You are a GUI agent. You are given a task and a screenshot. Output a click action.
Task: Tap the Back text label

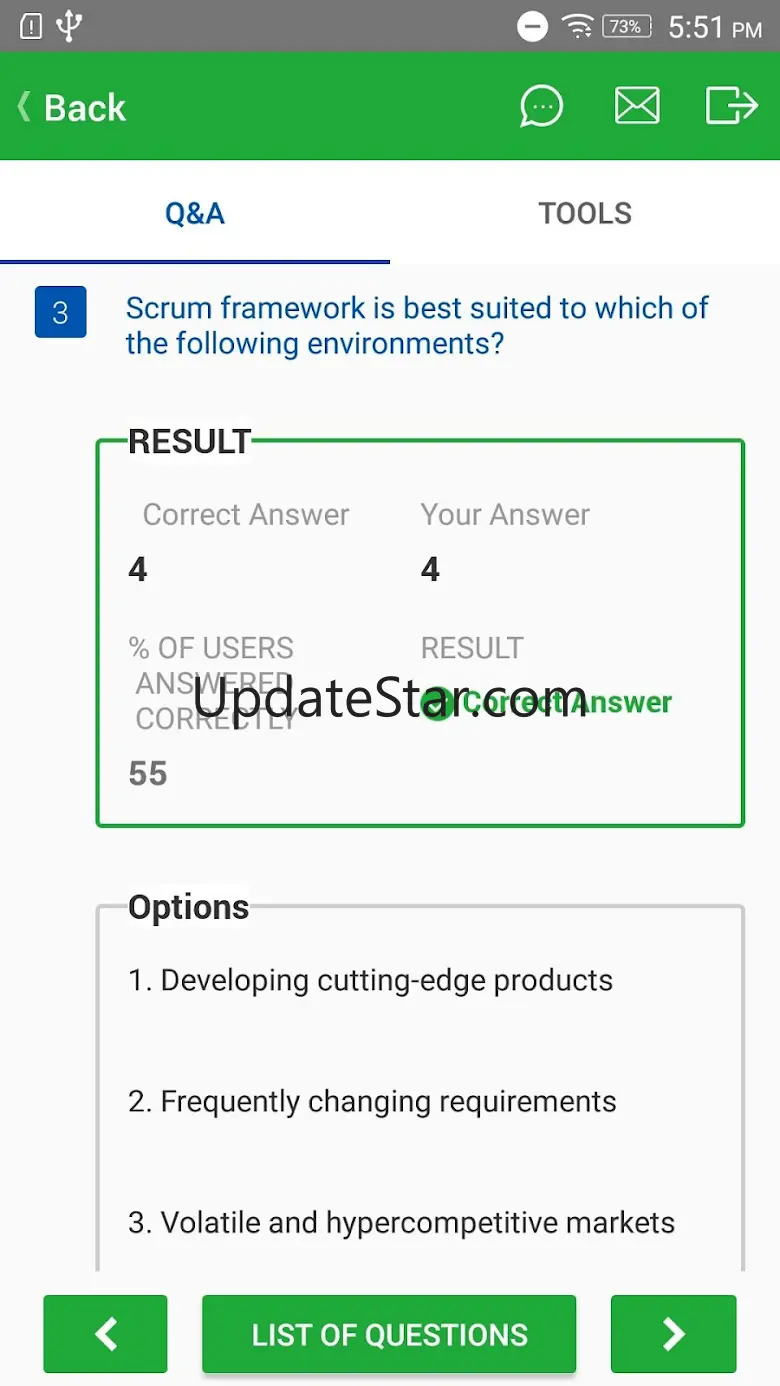pyautogui.click(x=85, y=107)
